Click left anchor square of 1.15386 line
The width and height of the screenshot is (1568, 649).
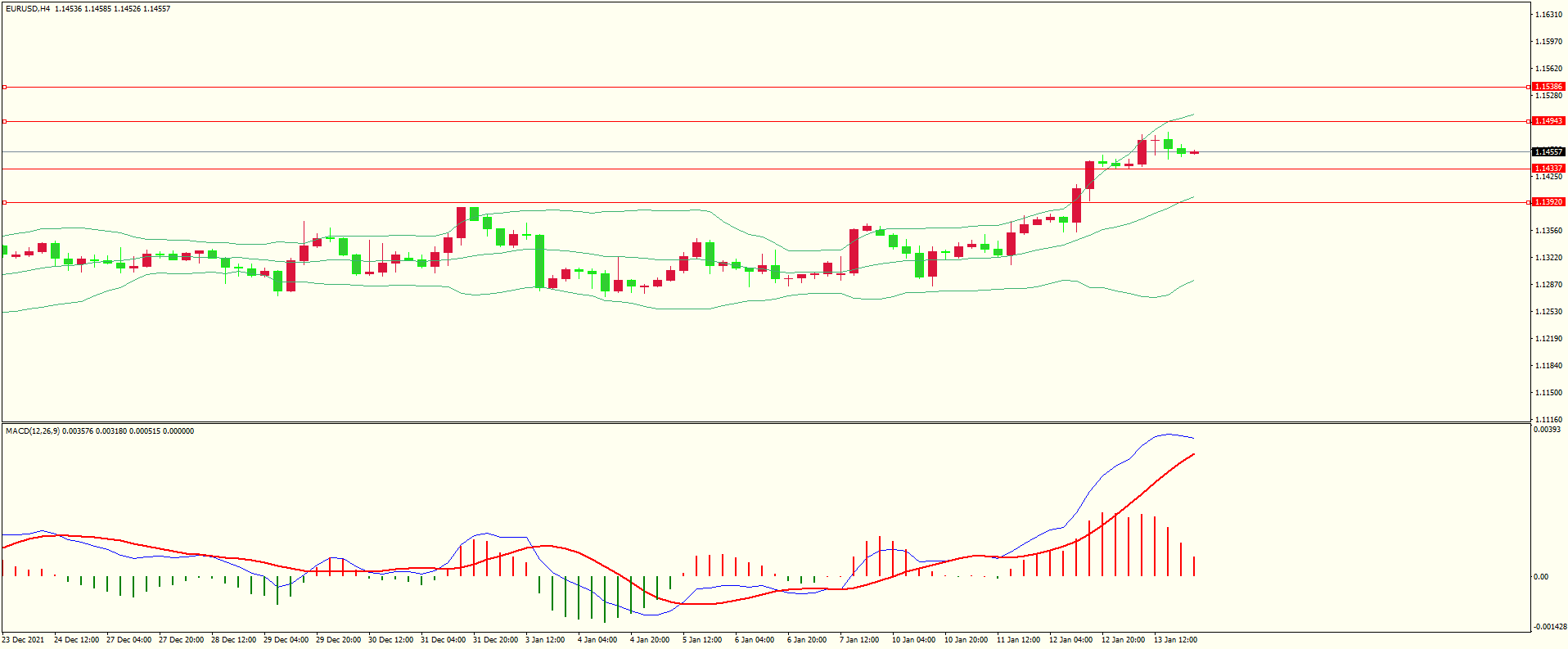[x=4, y=87]
